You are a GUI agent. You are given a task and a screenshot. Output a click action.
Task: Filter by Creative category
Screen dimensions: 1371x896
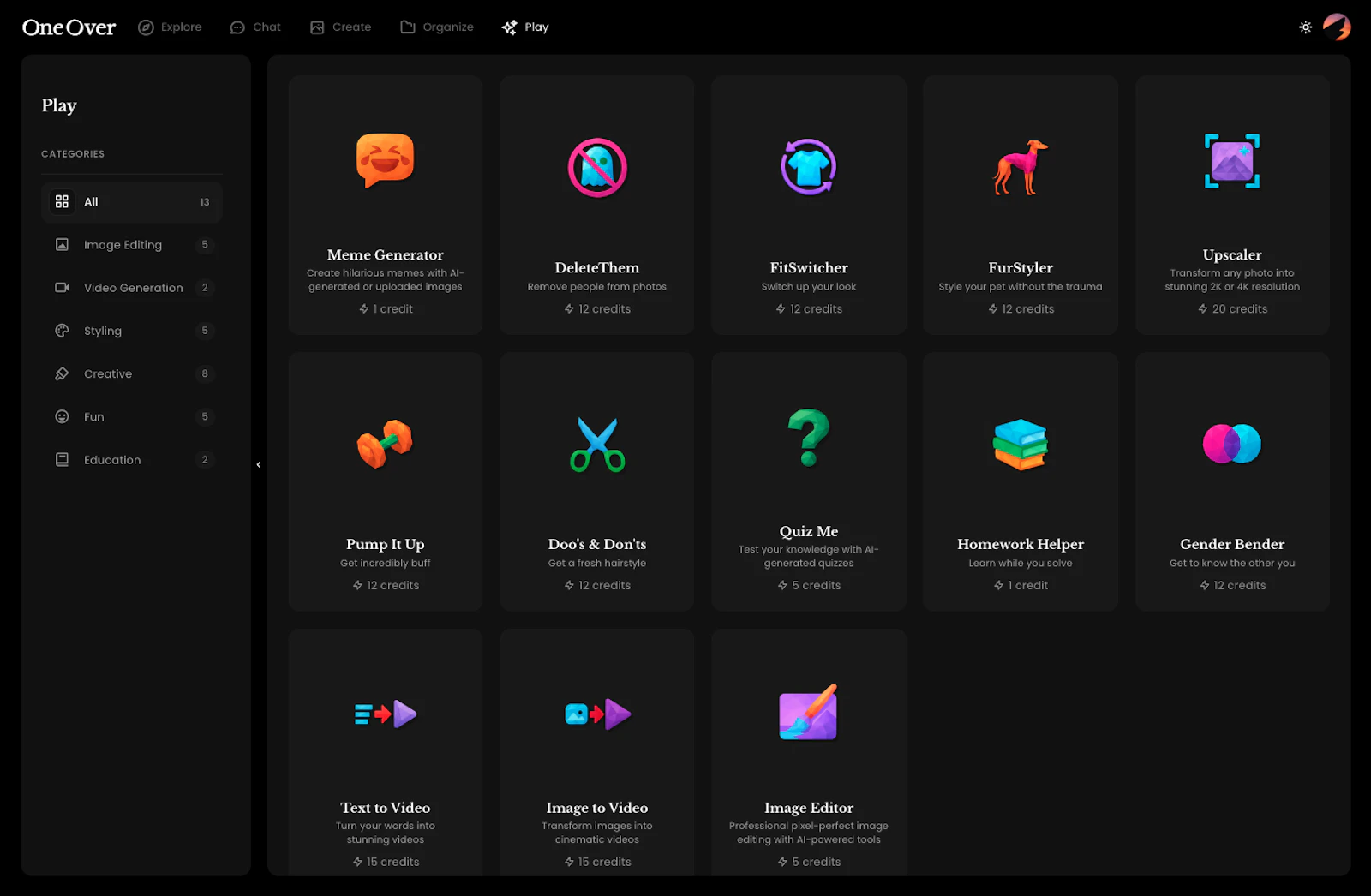point(132,373)
